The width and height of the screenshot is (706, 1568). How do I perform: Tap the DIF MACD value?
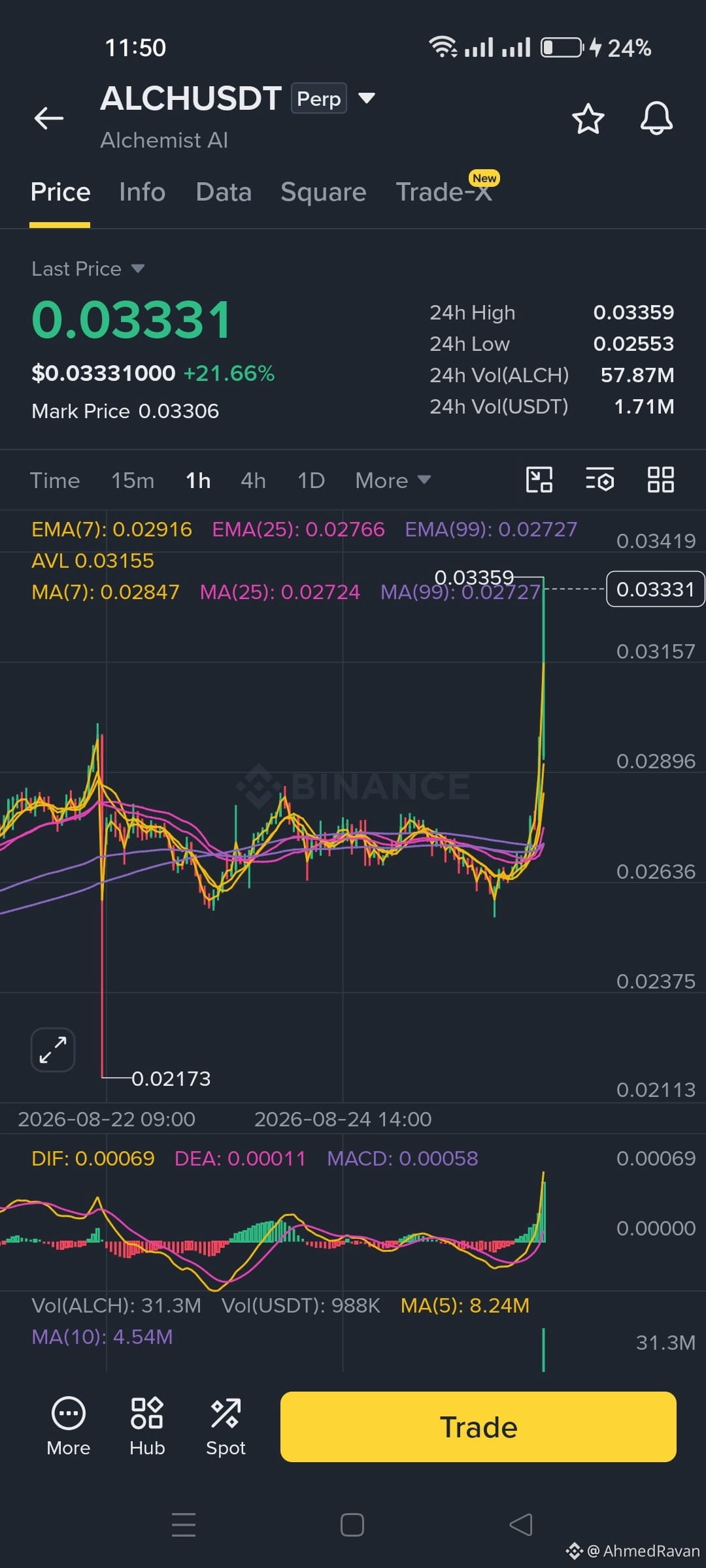[93, 1158]
